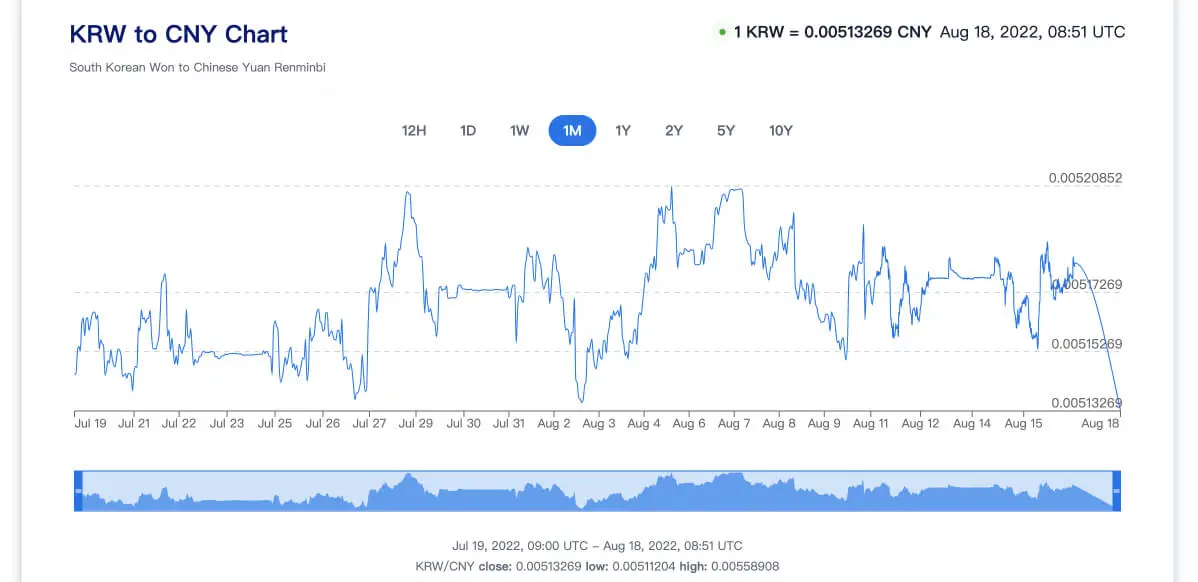
Task: Click the KRW to CNY Chart heading
Action: tap(178, 34)
